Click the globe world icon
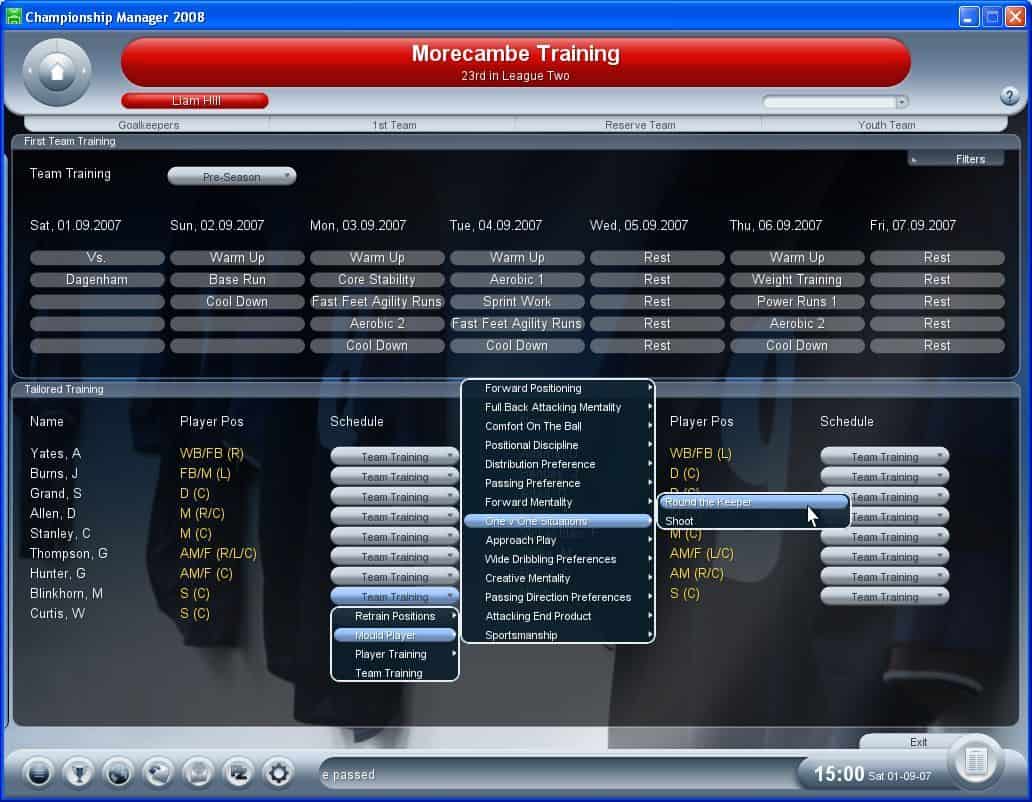 pos(118,772)
